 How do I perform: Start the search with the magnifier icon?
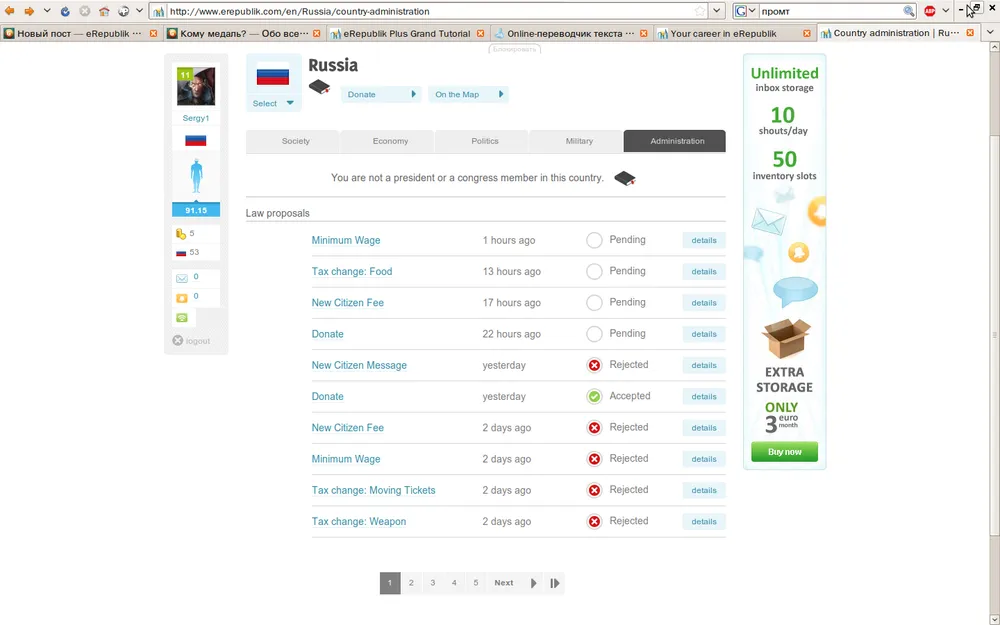(909, 11)
